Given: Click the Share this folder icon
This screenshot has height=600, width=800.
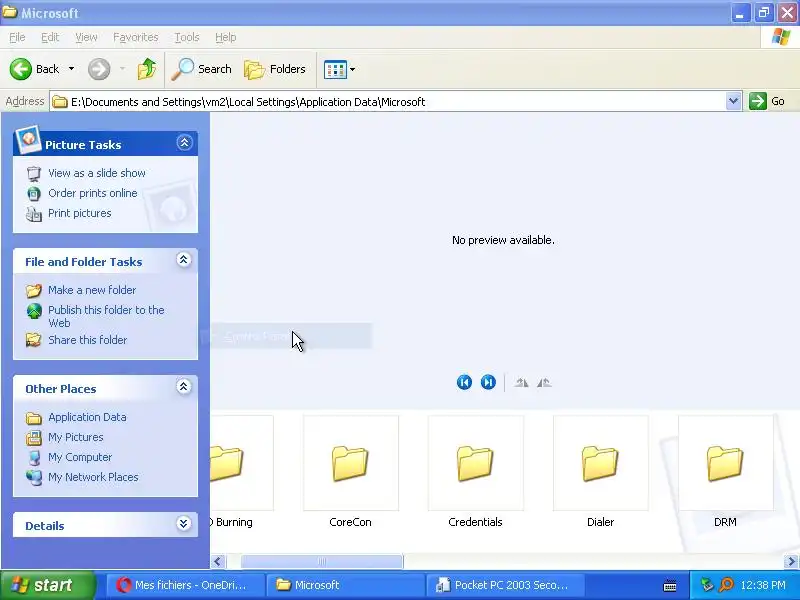Looking at the screenshot, I should coord(34,340).
